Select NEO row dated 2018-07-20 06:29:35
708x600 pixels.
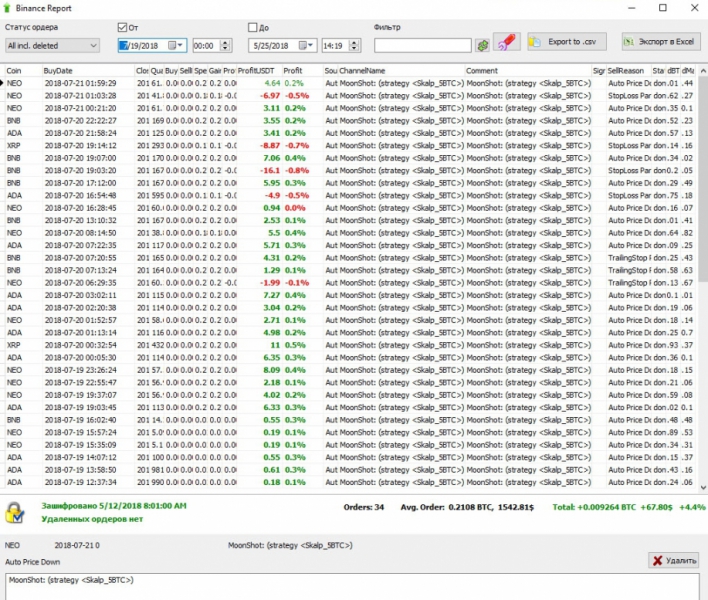[350, 283]
